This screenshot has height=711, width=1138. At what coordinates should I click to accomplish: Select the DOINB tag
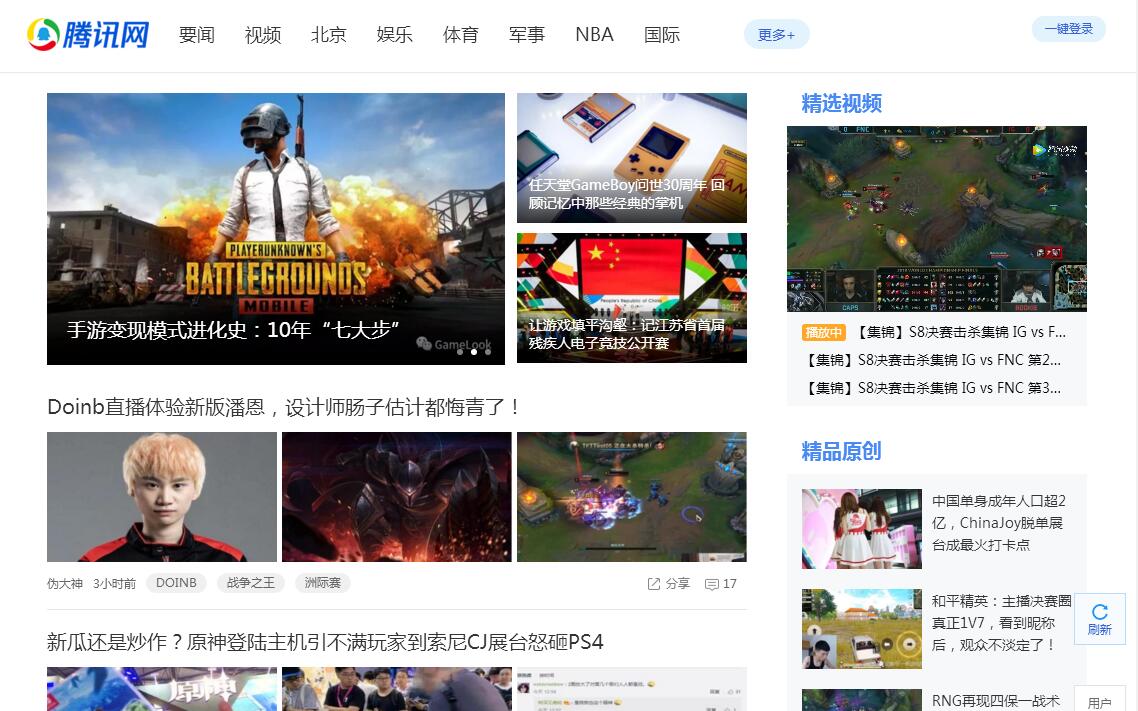pos(176,583)
